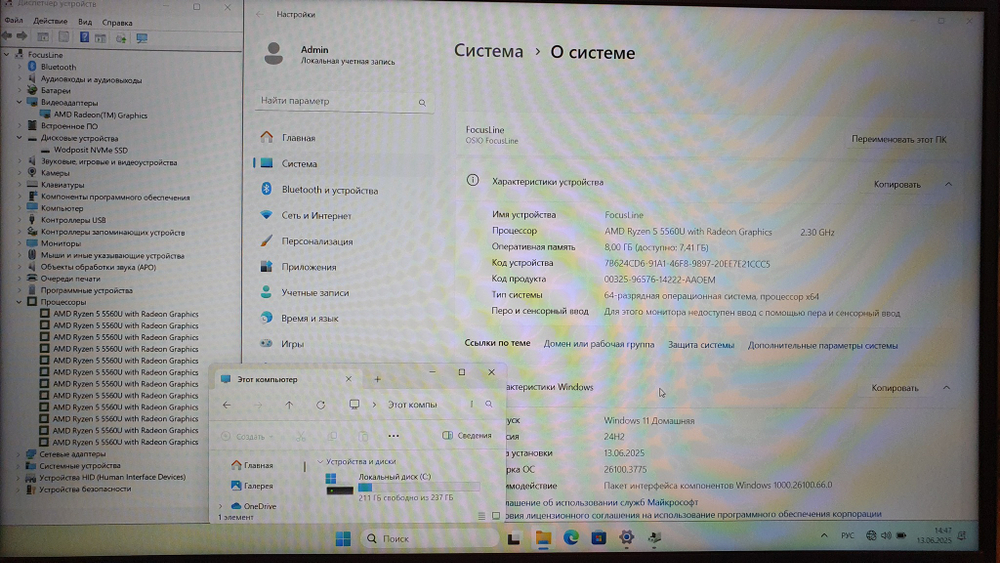Expand OneDrive in Explorer navigation pane

coord(221,506)
